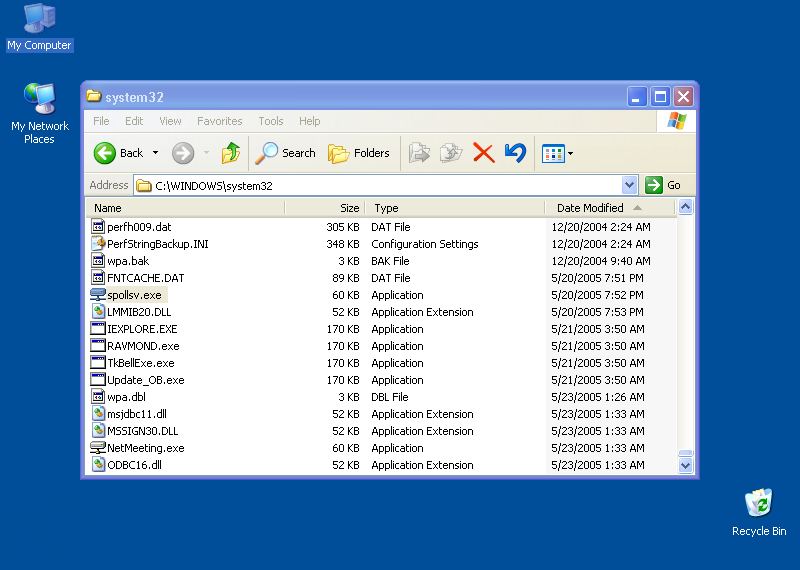Open the Help menu

[x=309, y=121]
